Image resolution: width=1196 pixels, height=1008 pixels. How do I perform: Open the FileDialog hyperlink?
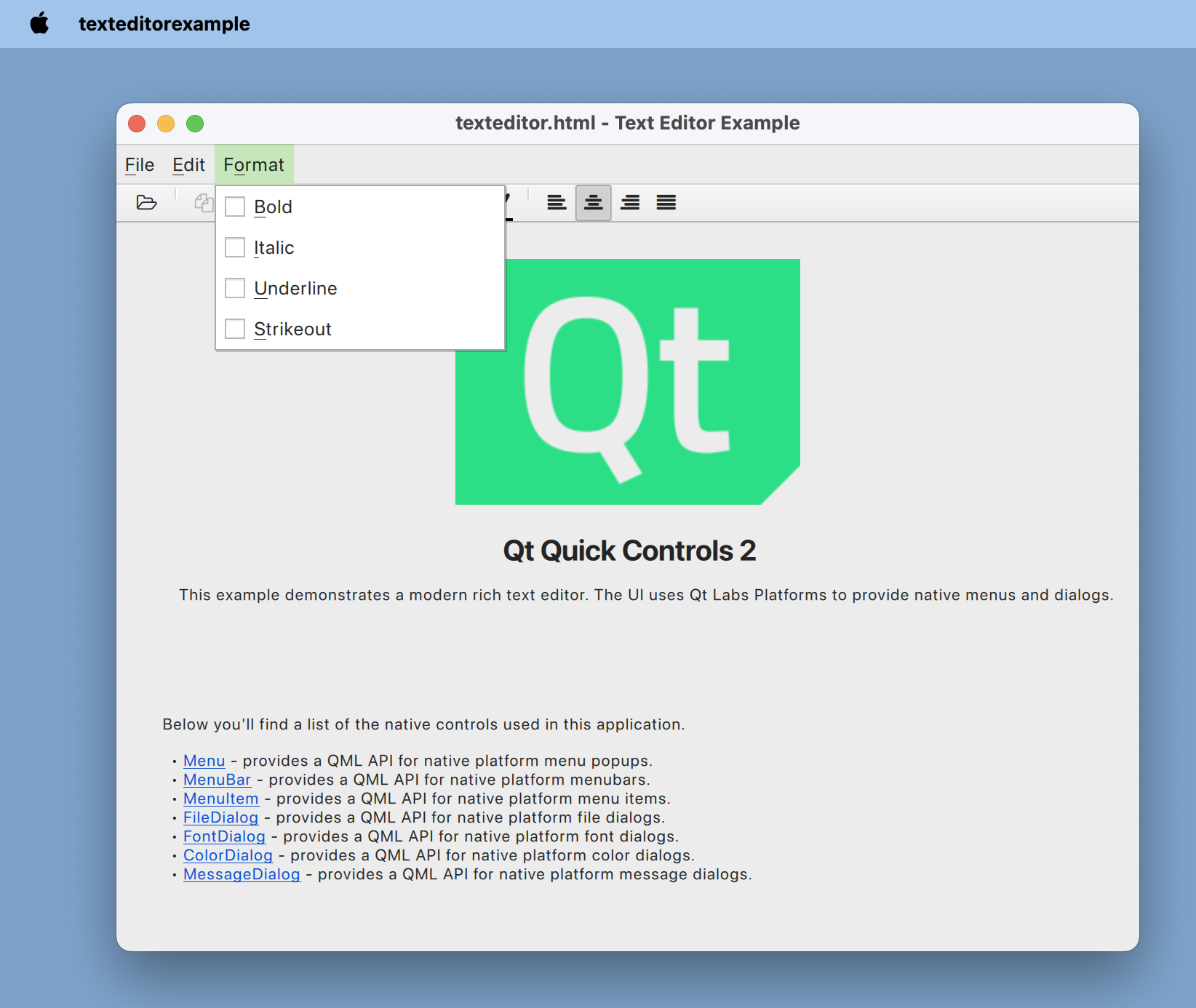pyautogui.click(x=220, y=817)
